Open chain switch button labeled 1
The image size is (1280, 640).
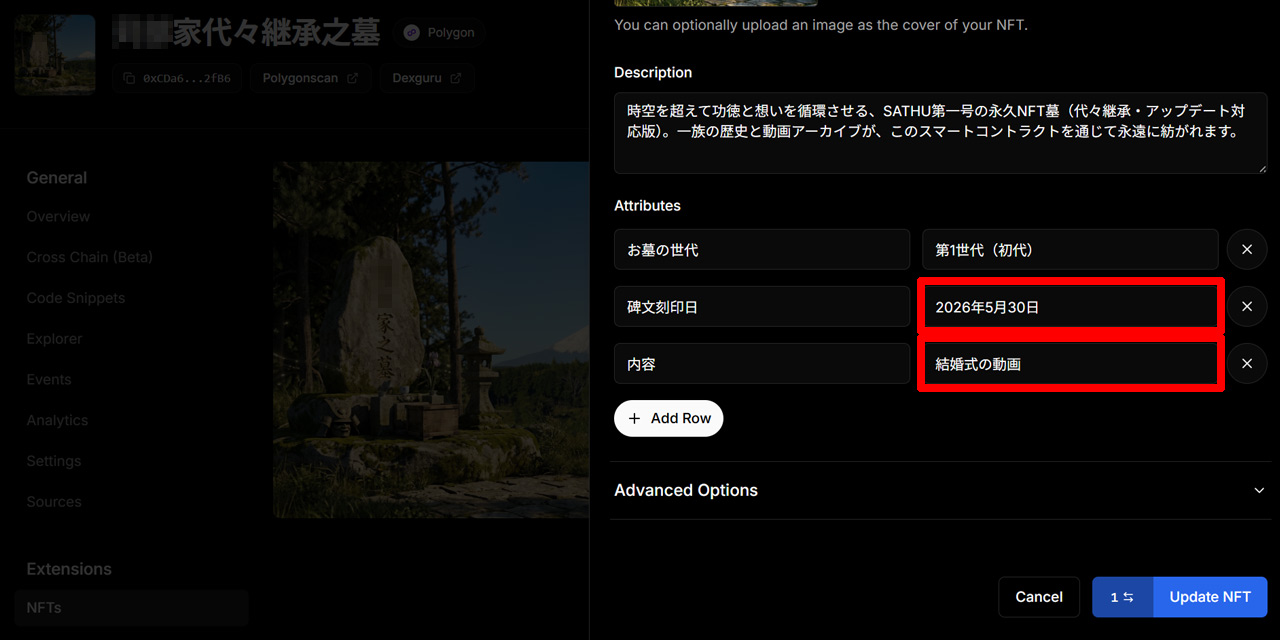pyautogui.click(x=1122, y=597)
